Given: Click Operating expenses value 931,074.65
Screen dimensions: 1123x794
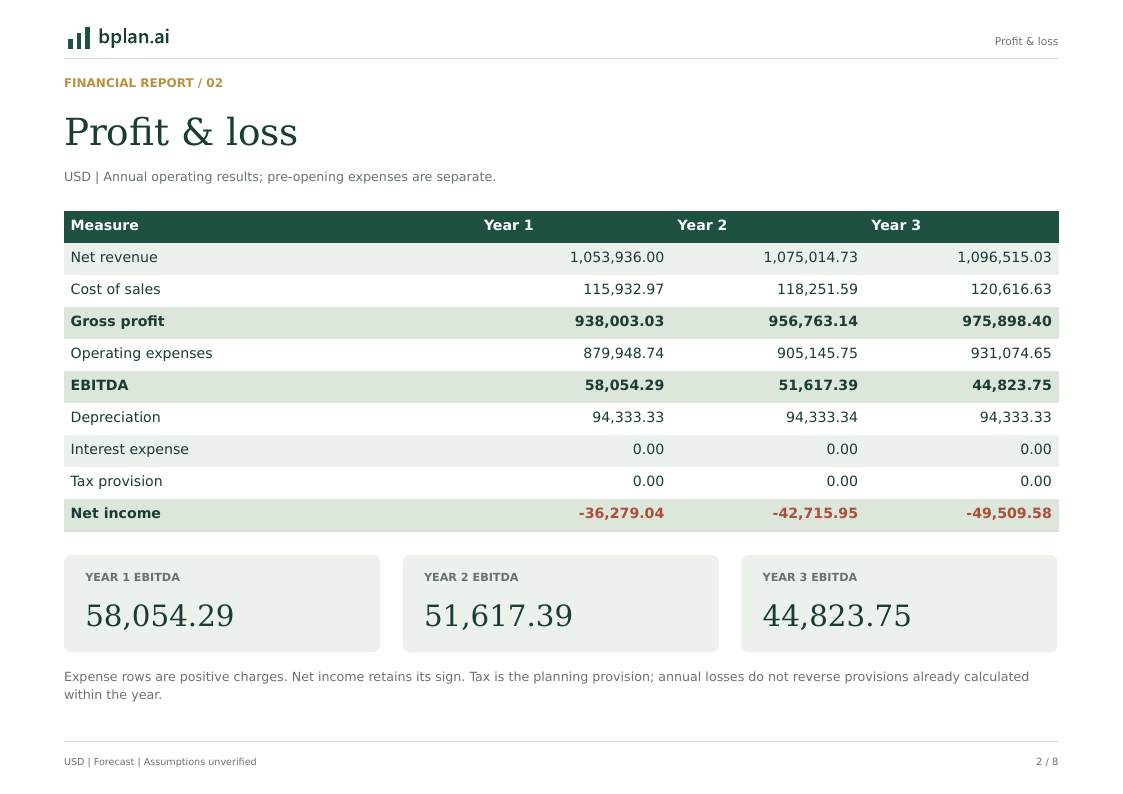Looking at the screenshot, I should click(x=1011, y=354).
